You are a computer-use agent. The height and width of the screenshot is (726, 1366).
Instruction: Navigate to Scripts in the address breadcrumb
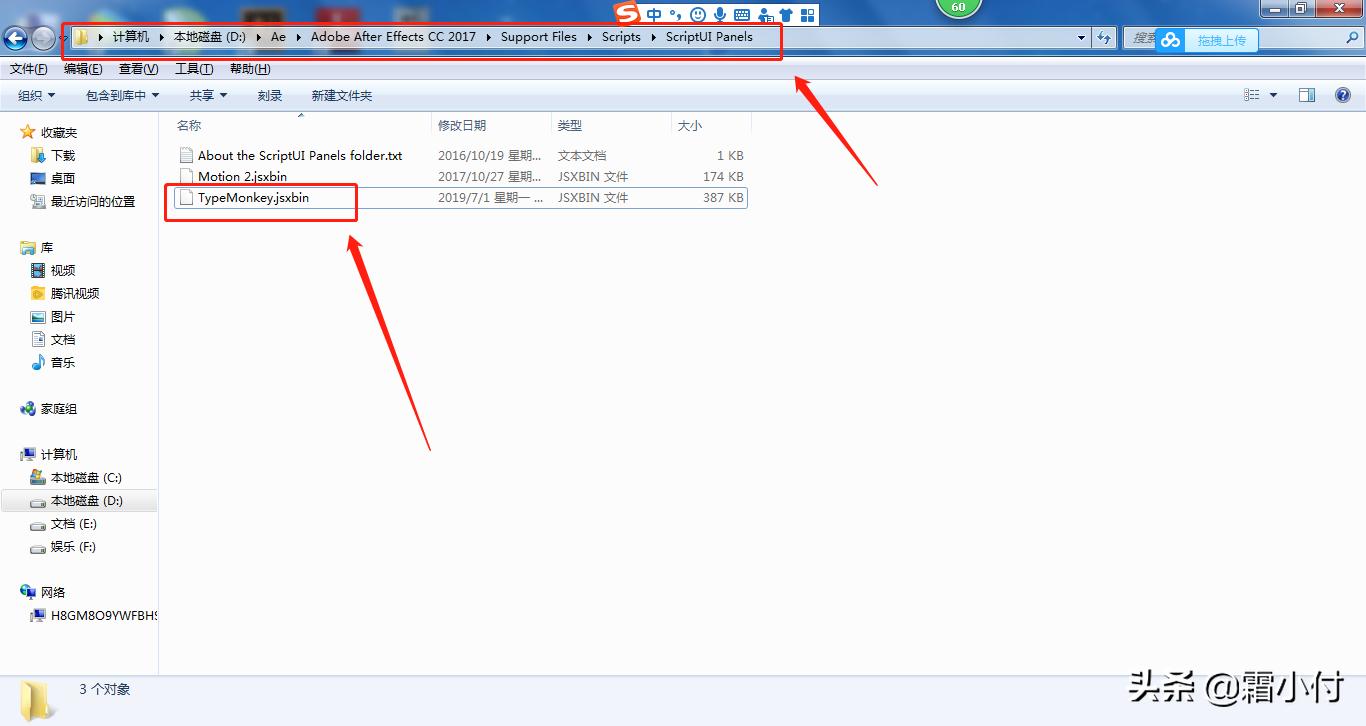621,37
